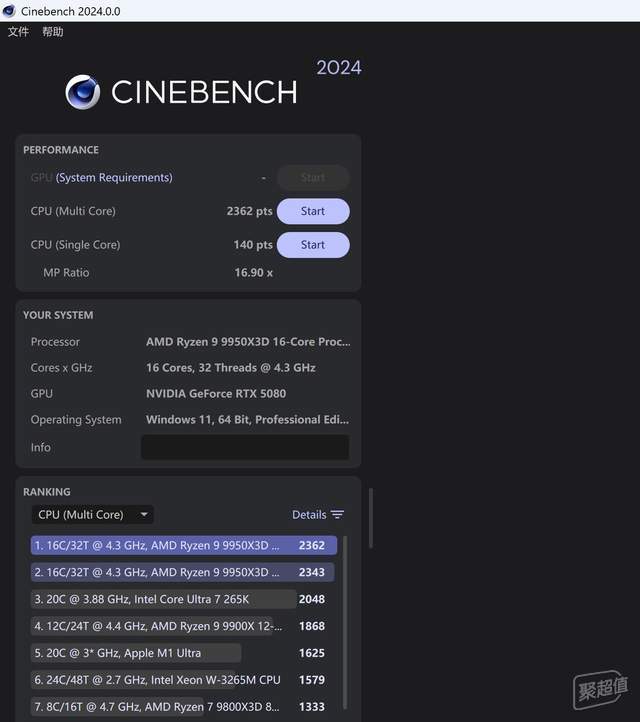This screenshot has height=722, width=640.
Task: Open the 文件 menu
Action: coord(18,32)
